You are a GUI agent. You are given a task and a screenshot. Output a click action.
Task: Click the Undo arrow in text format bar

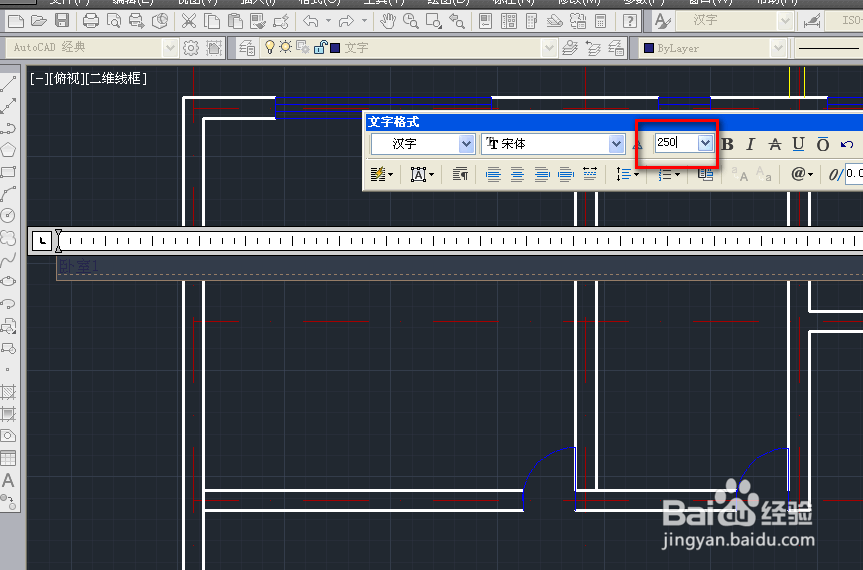click(x=846, y=145)
